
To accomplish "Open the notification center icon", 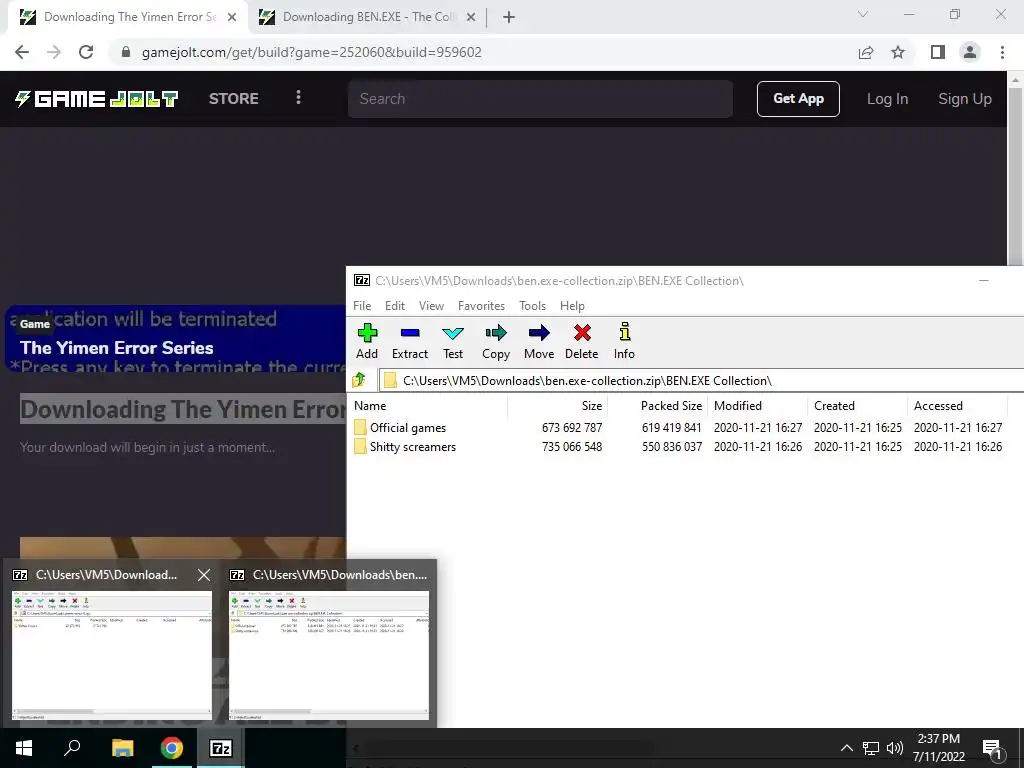I will pyautogui.click(x=993, y=750).
